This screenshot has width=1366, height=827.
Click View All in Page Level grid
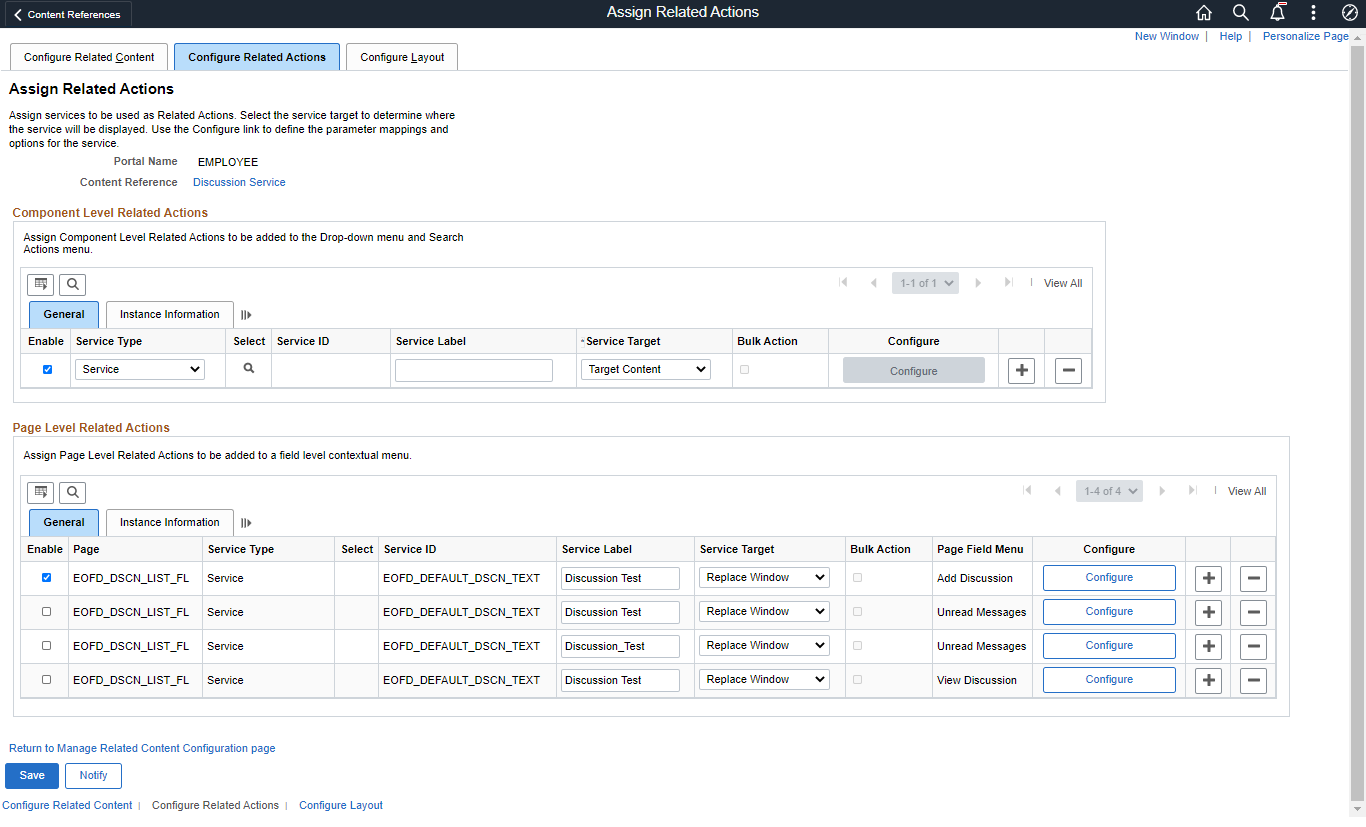tap(1247, 491)
